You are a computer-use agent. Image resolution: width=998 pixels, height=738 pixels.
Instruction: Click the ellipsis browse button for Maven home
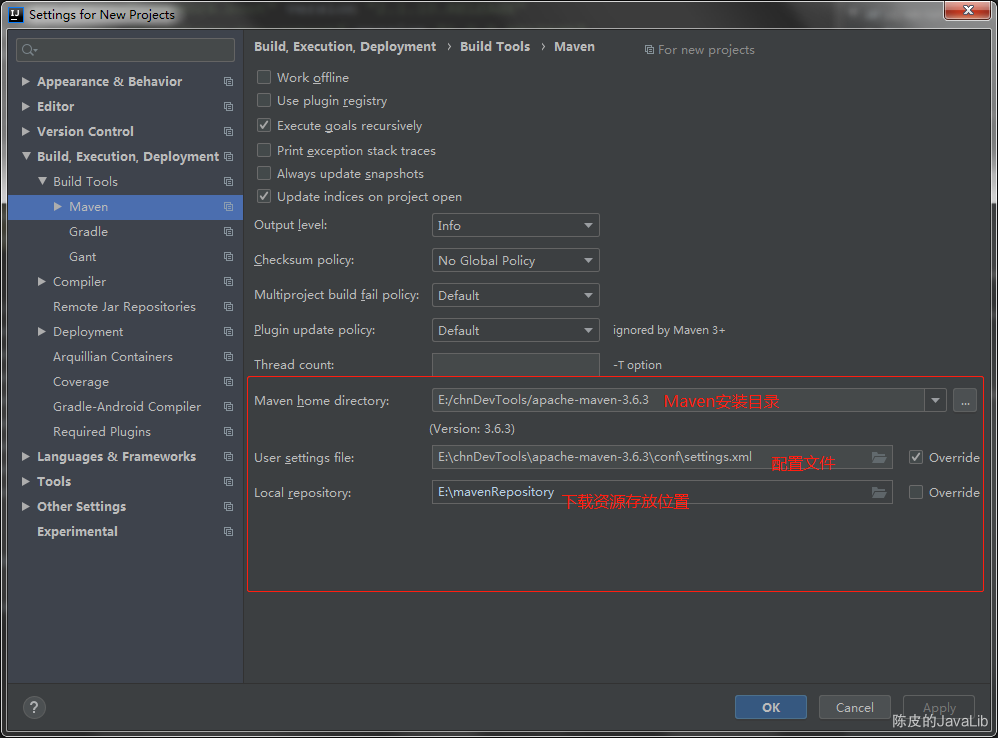coord(965,400)
